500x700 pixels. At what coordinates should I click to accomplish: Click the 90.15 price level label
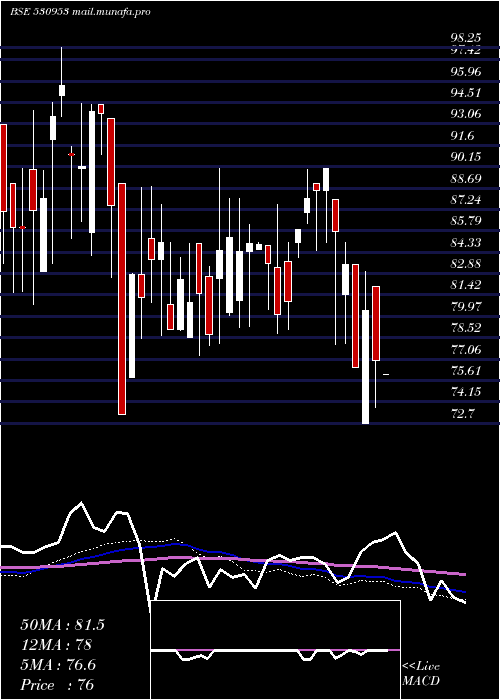point(466,157)
